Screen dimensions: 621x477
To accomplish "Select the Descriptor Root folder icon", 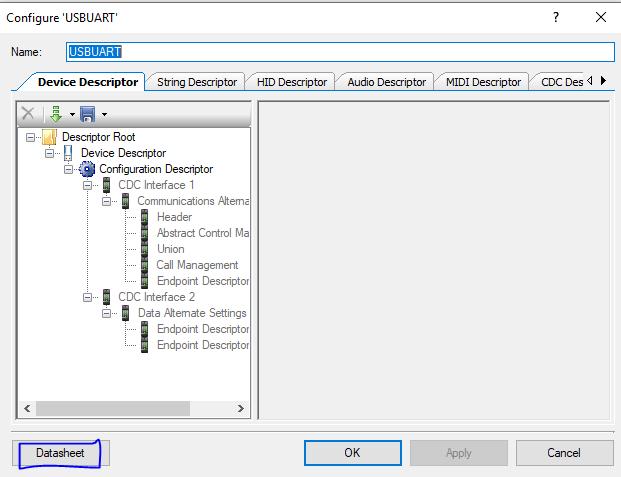I will click(49, 137).
